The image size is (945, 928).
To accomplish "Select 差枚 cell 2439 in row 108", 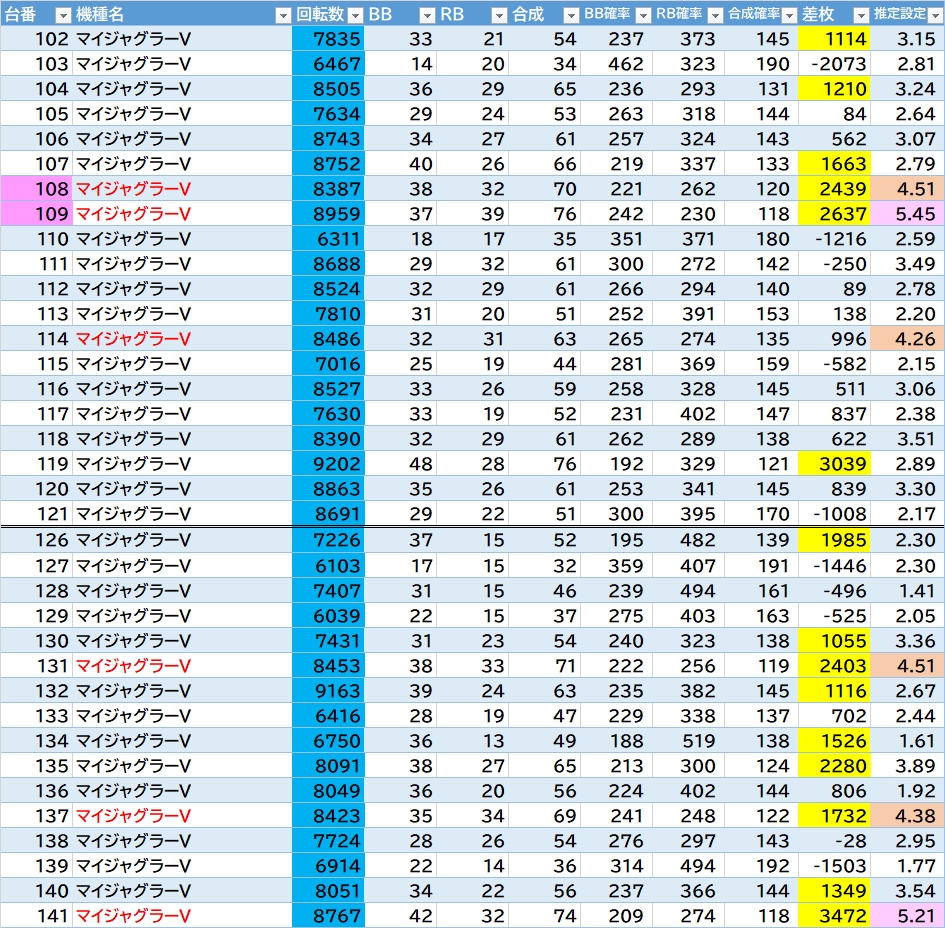I will coord(834,189).
